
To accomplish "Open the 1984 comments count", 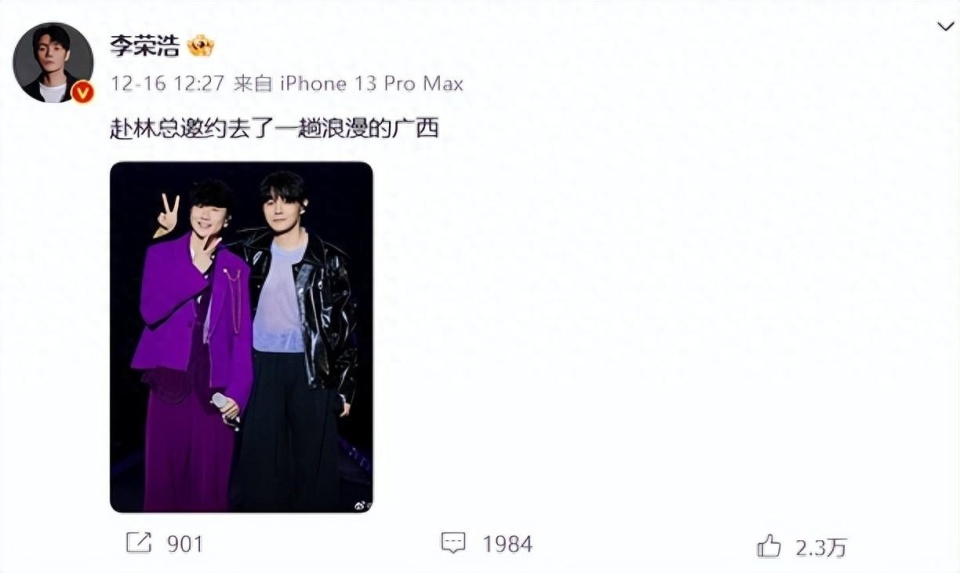I will point(508,544).
